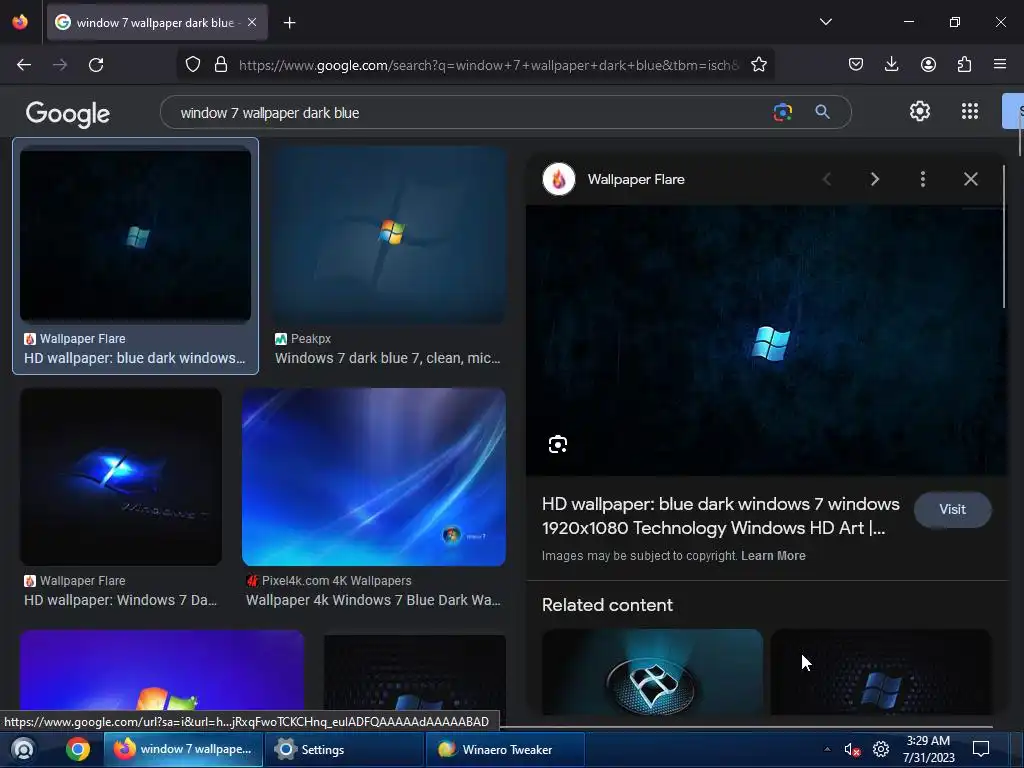Select the Pixel4k 4K wallpaper thumbnail
The height and width of the screenshot is (768, 1024).
374,477
